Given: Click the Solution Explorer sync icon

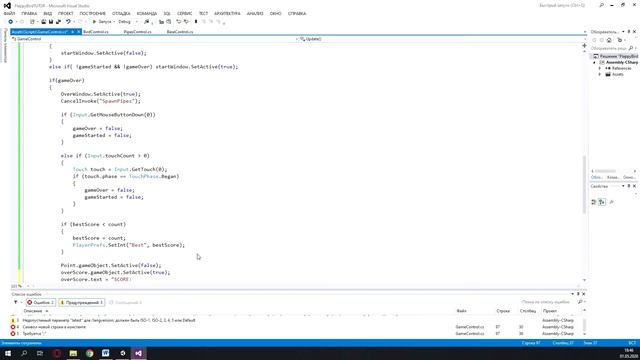Looking at the screenshot, I should (x=620, y=40).
